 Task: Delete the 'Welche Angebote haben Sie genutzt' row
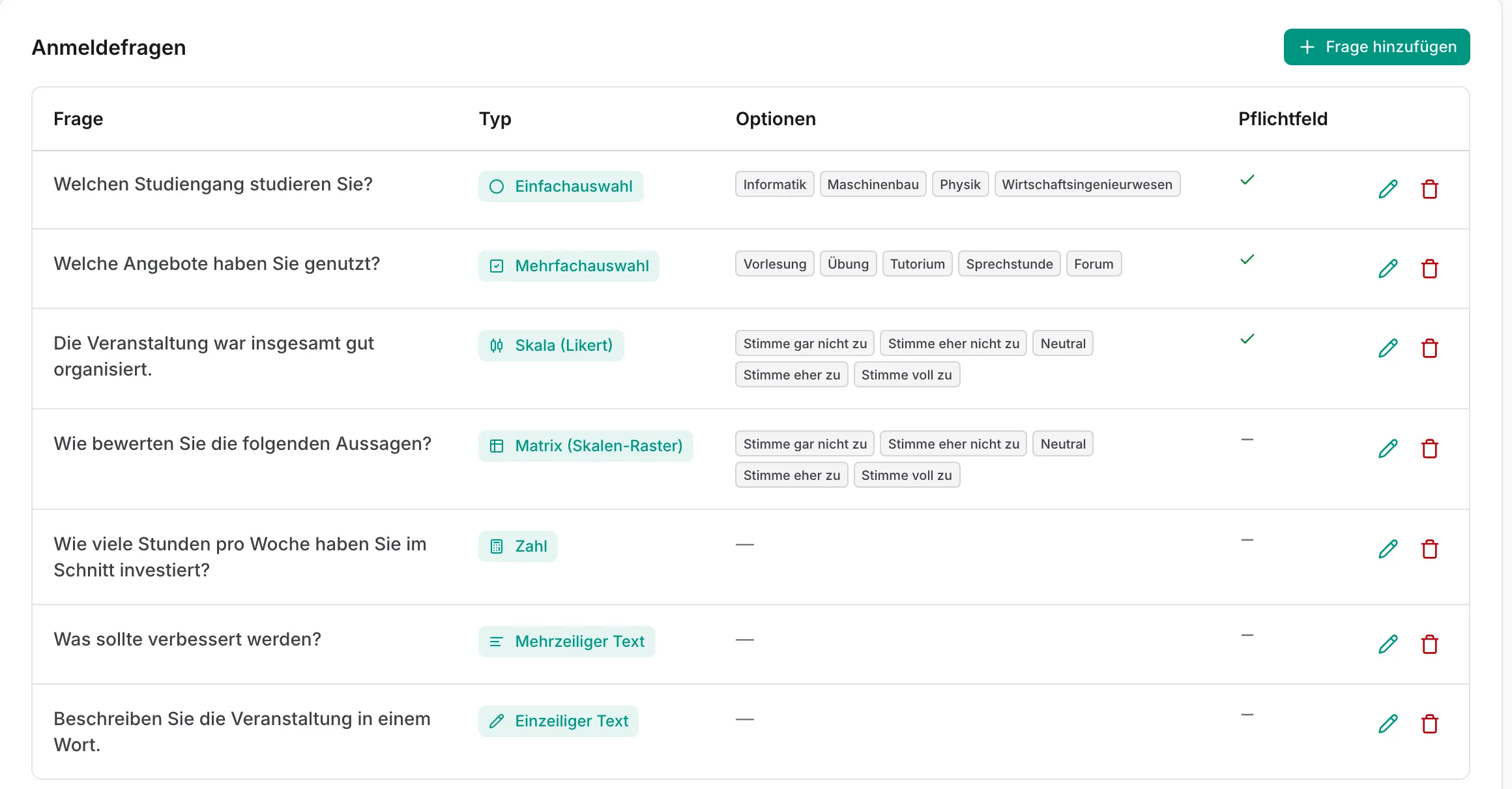click(1430, 269)
